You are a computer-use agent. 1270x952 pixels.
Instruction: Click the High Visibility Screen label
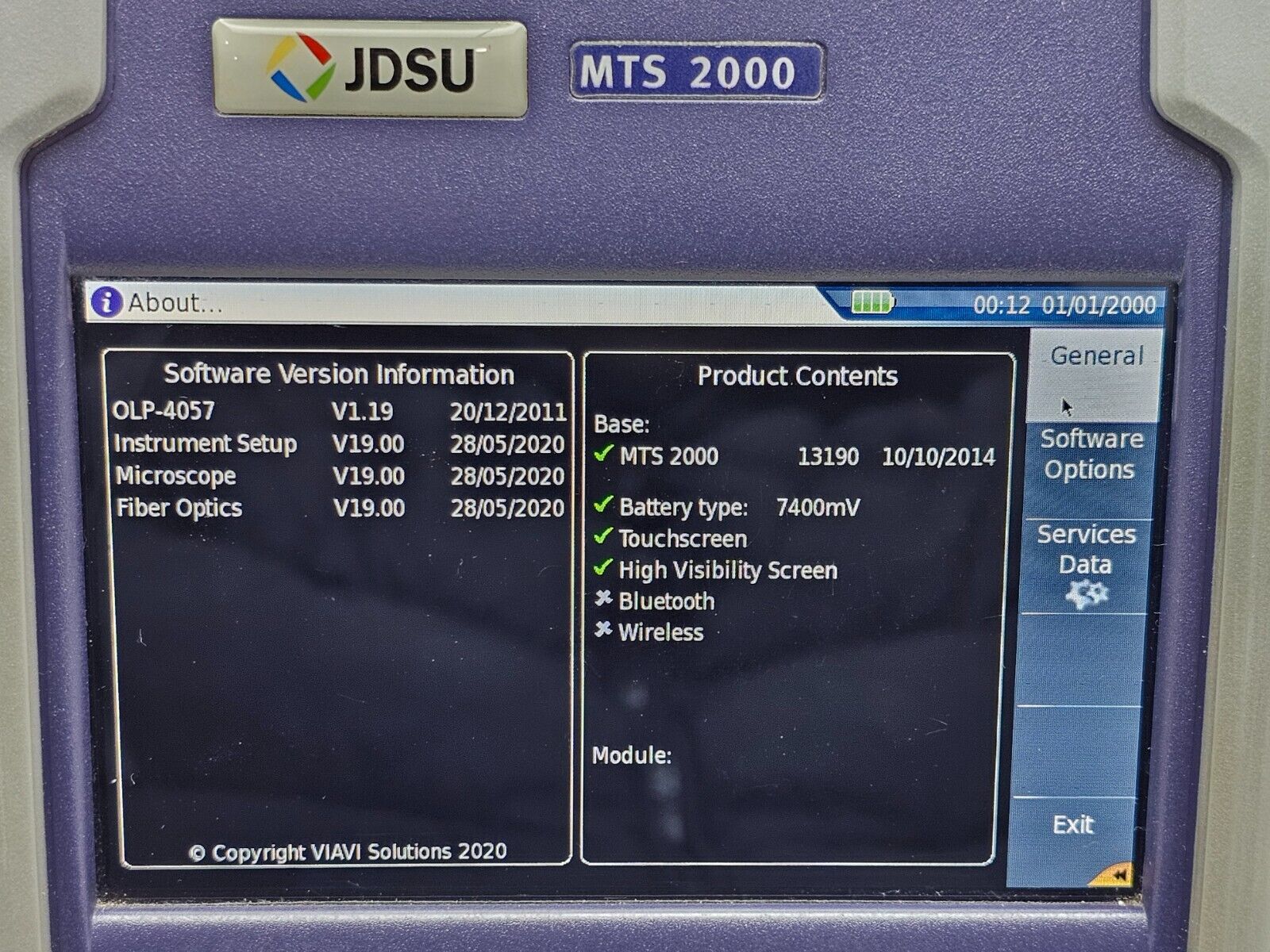(727, 570)
